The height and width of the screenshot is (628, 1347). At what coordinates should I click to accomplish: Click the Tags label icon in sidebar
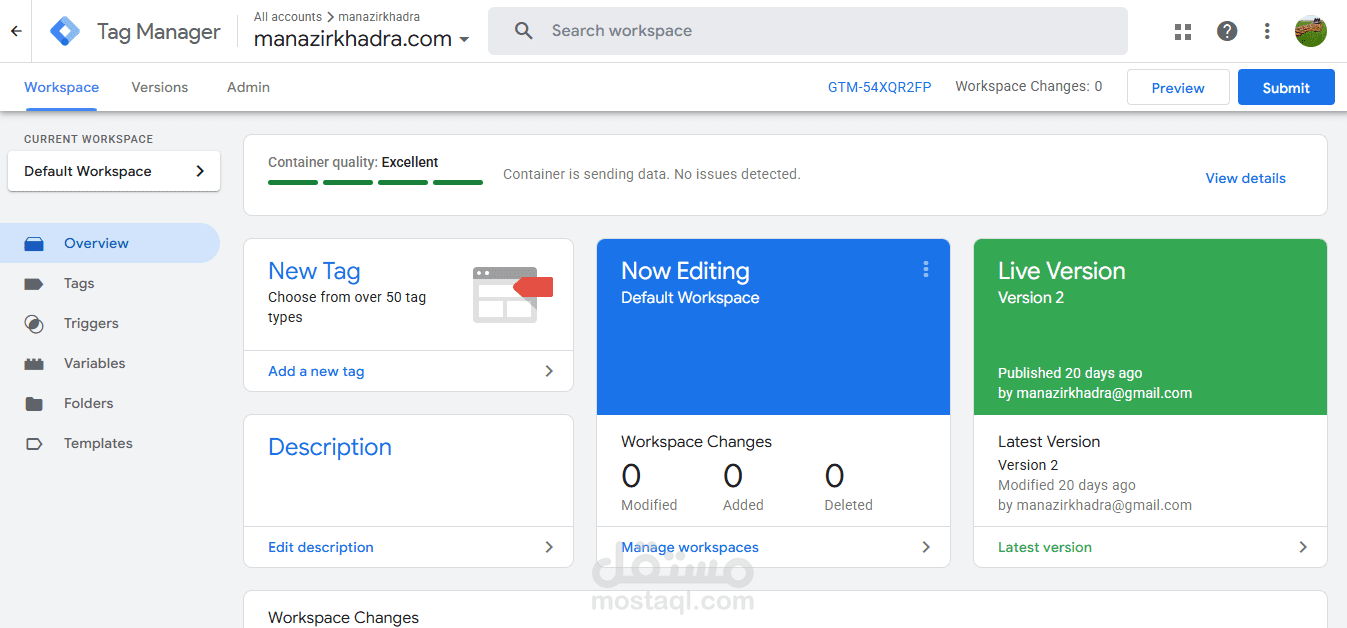[x=34, y=283]
